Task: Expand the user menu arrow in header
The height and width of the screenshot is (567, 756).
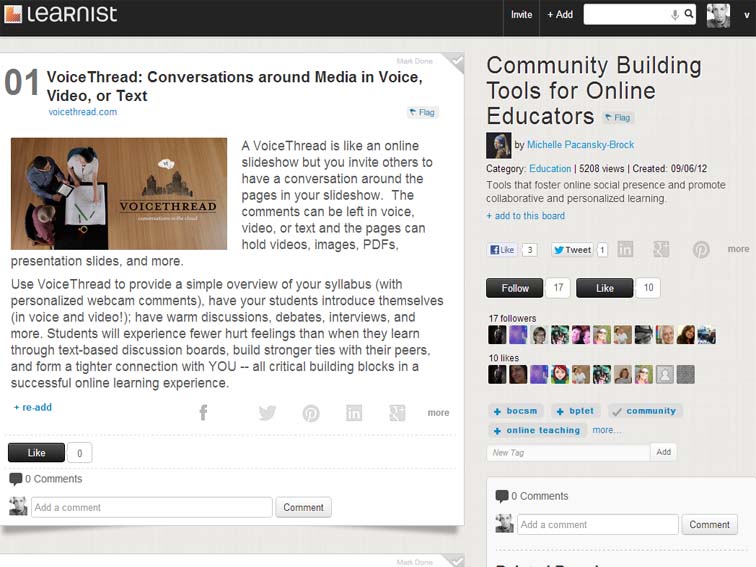Action: (x=746, y=15)
